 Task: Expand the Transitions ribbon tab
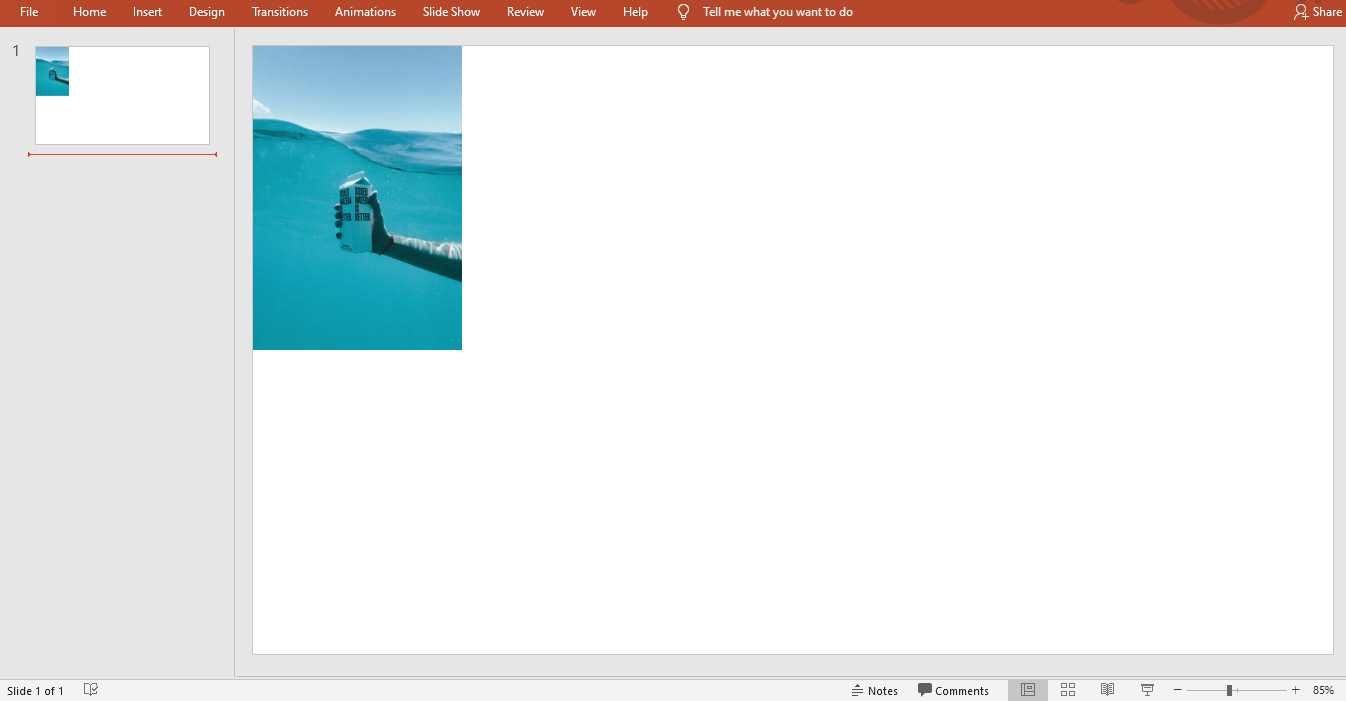[x=280, y=12]
